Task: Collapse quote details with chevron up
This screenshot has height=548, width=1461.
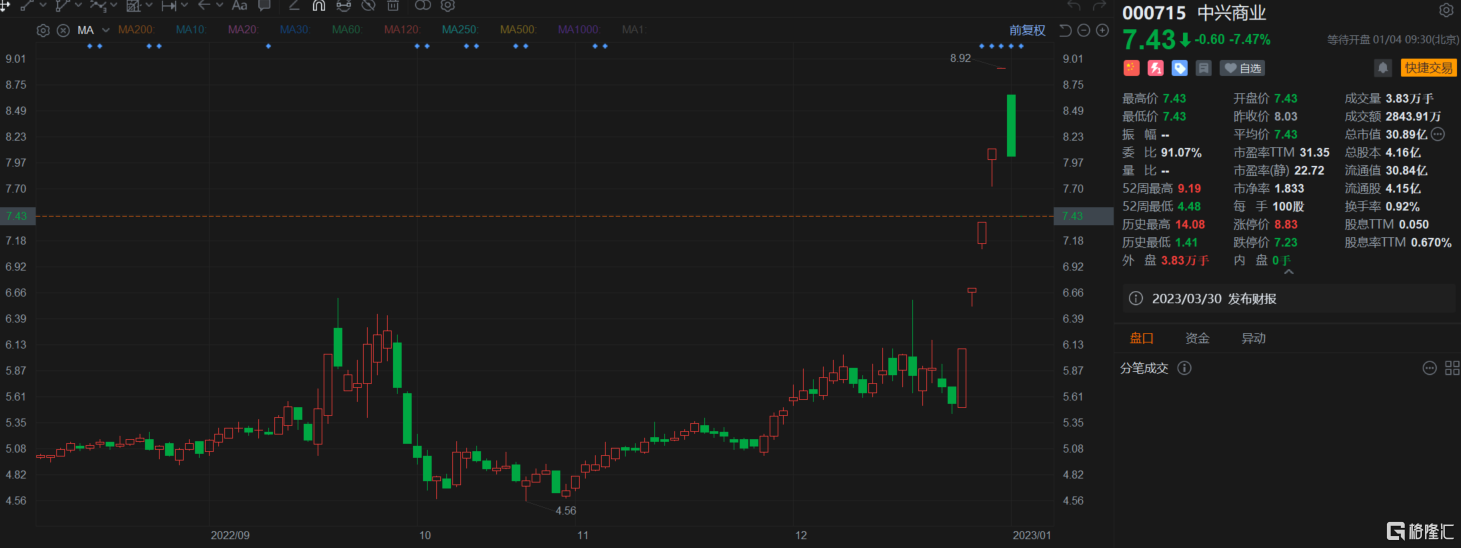Action: point(1288,271)
